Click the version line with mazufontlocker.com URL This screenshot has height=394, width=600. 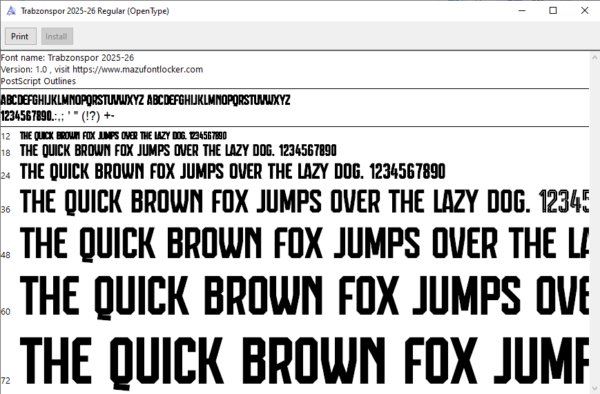coord(102,69)
